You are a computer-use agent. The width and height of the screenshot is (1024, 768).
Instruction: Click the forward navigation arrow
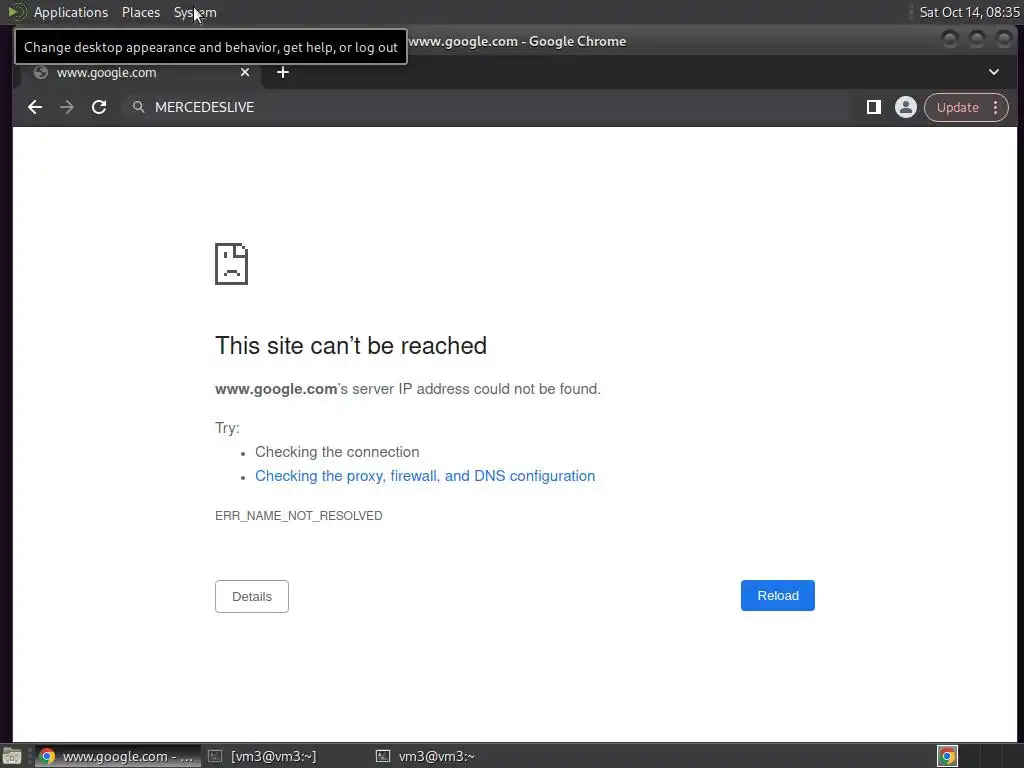(67, 107)
